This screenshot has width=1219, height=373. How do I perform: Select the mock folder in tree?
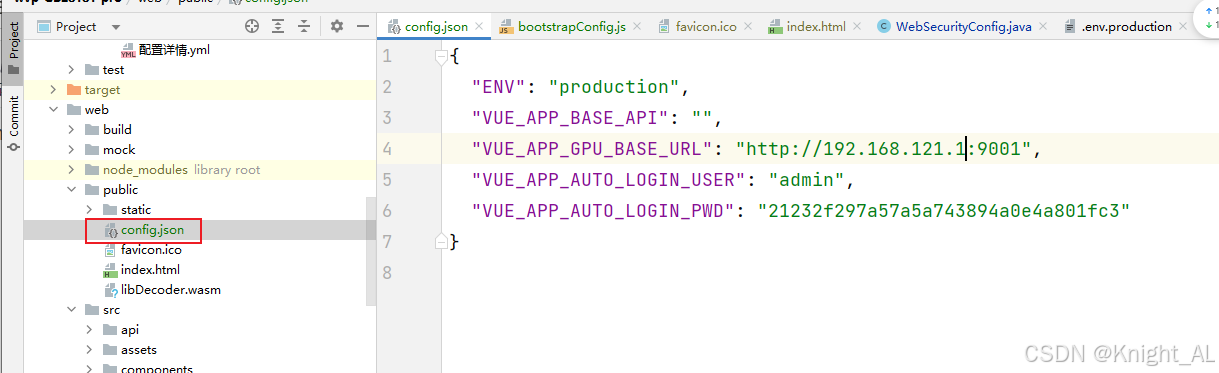click(110, 149)
